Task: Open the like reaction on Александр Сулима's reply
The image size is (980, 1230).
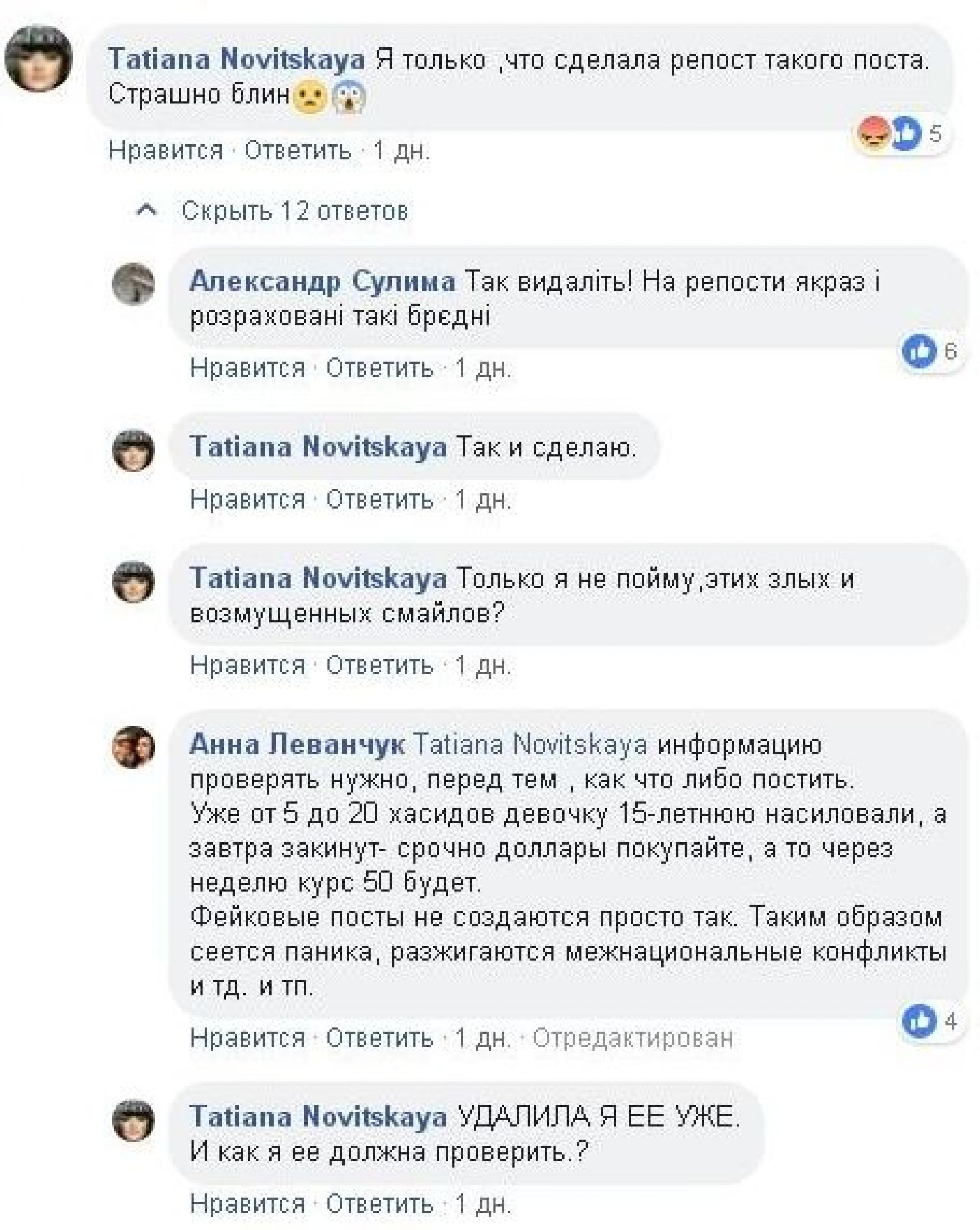Action: pyautogui.click(x=920, y=351)
